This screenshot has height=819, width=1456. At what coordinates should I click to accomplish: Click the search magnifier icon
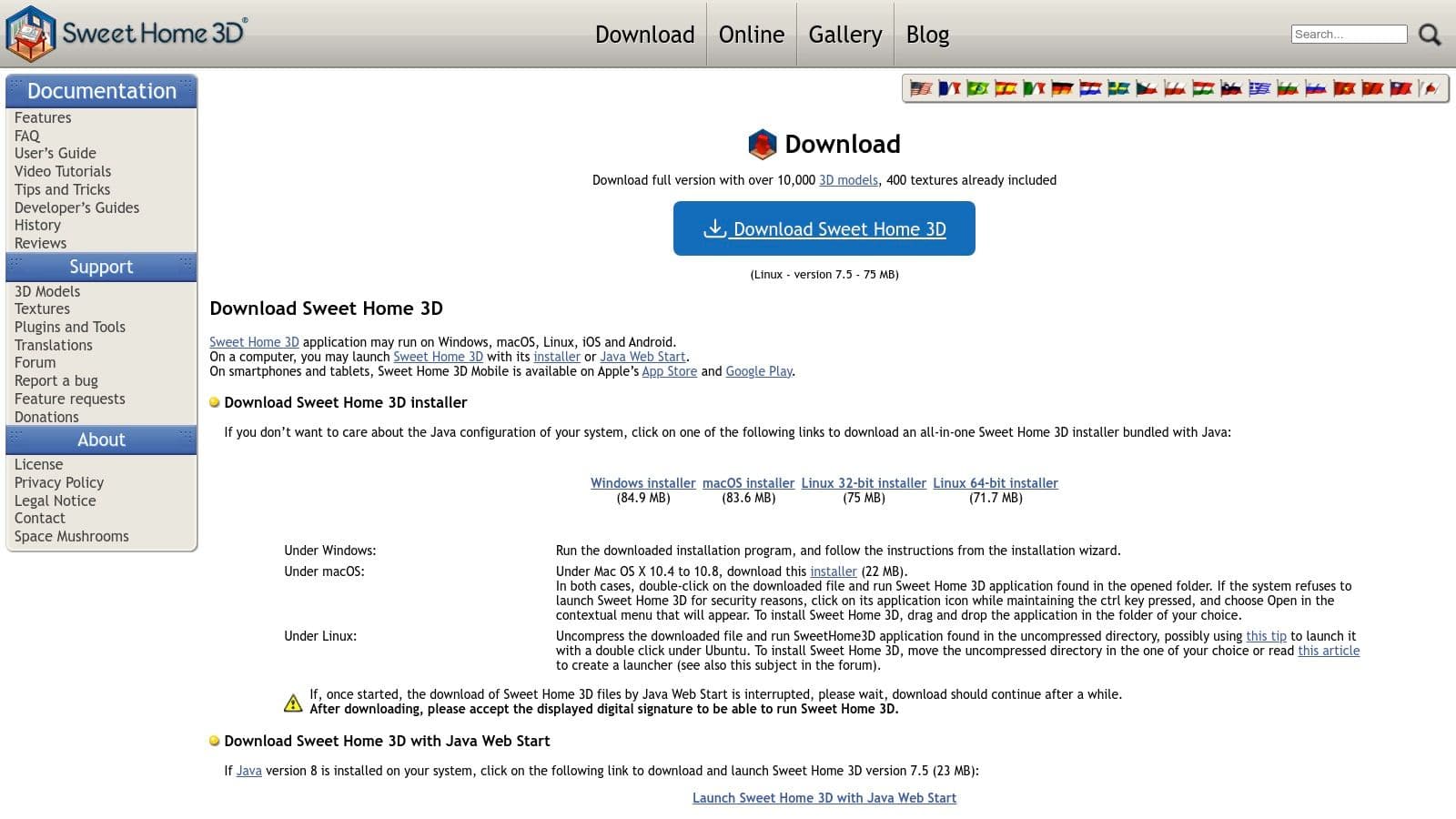pyautogui.click(x=1430, y=35)
